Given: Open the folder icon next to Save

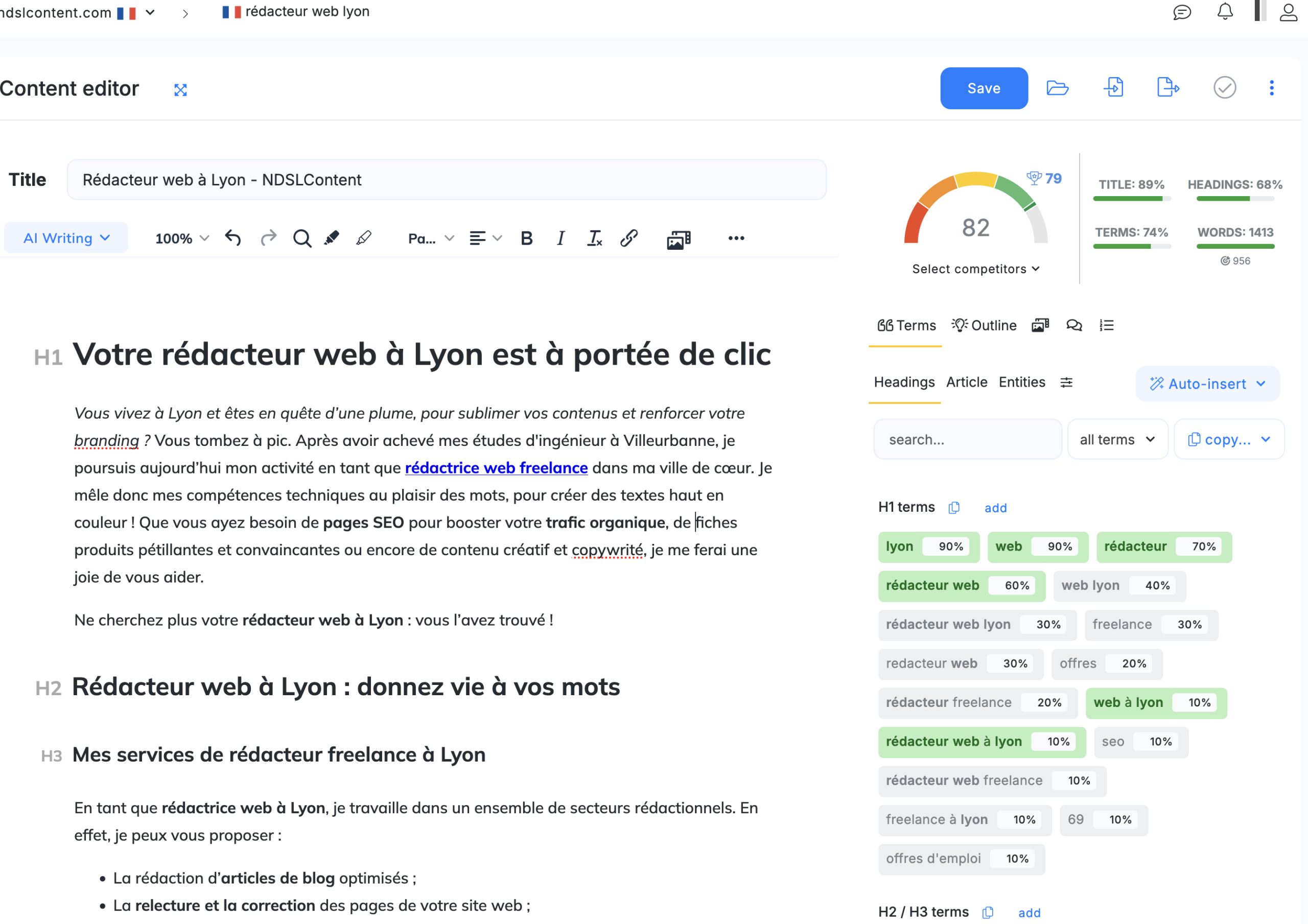Looking at the screenshot, I should coord(1057,88).
